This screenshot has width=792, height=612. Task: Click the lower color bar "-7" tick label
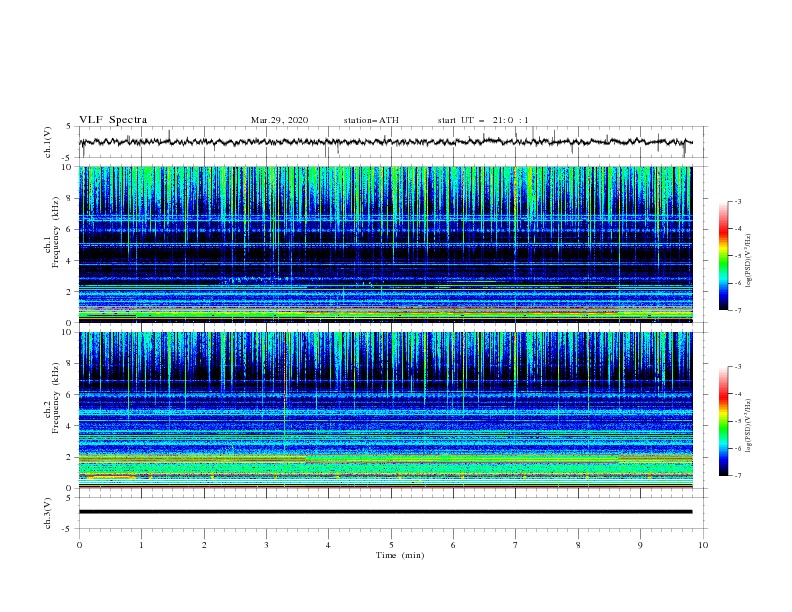pyautogui.click(x=737, y=476)
